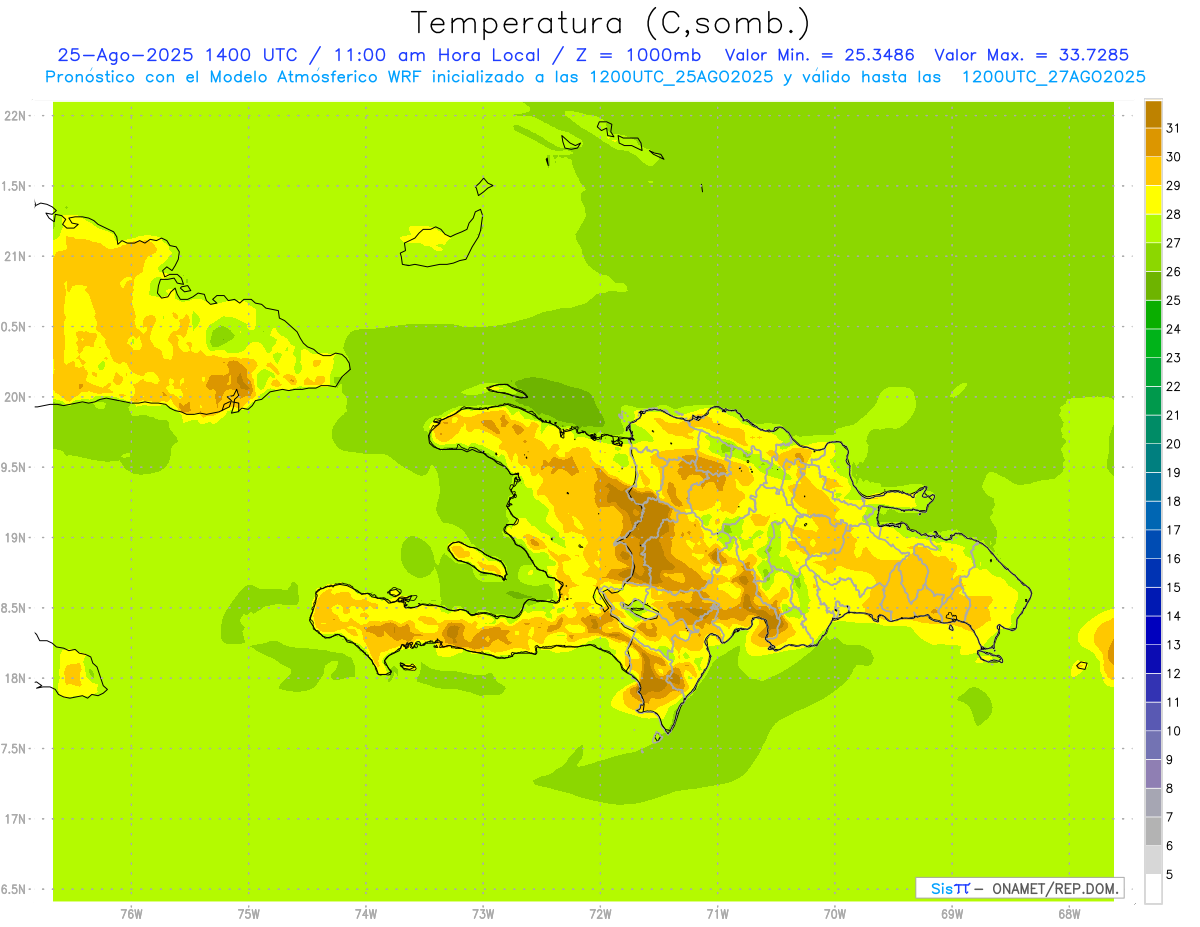Click the legend value 5 label

click(x=1170, y=874)
